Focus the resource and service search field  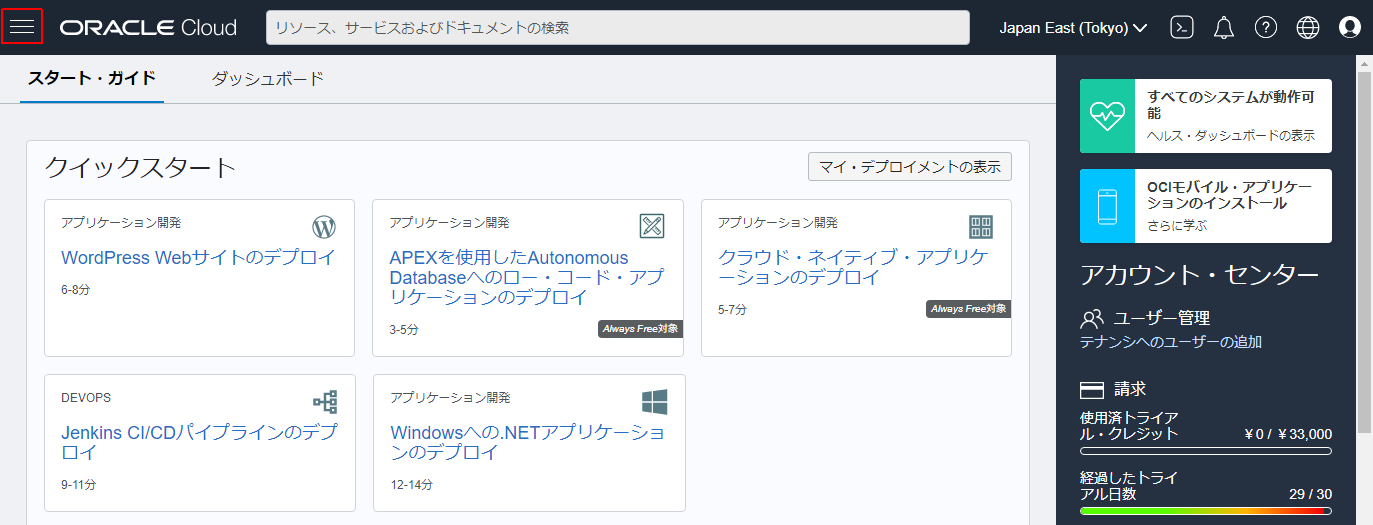(618, 28)
